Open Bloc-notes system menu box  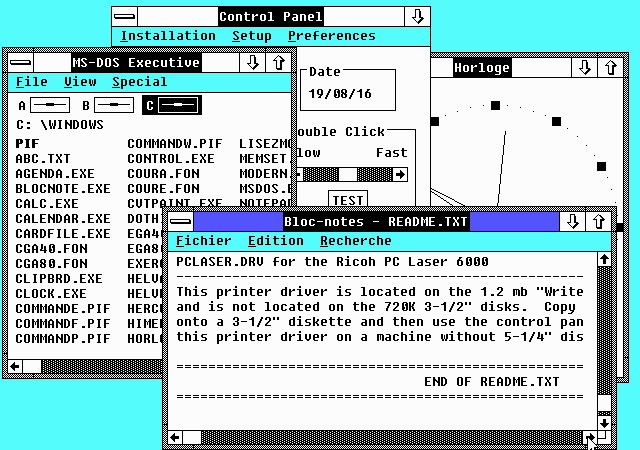click(x=180, y=221)
